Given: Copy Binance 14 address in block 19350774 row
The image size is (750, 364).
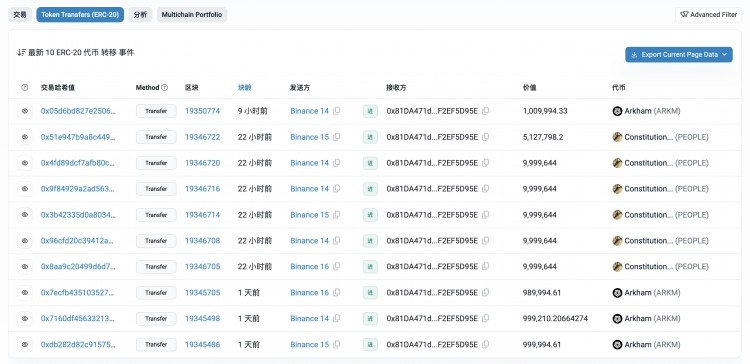Looking at the screenshot, I should tap(336, 111).
